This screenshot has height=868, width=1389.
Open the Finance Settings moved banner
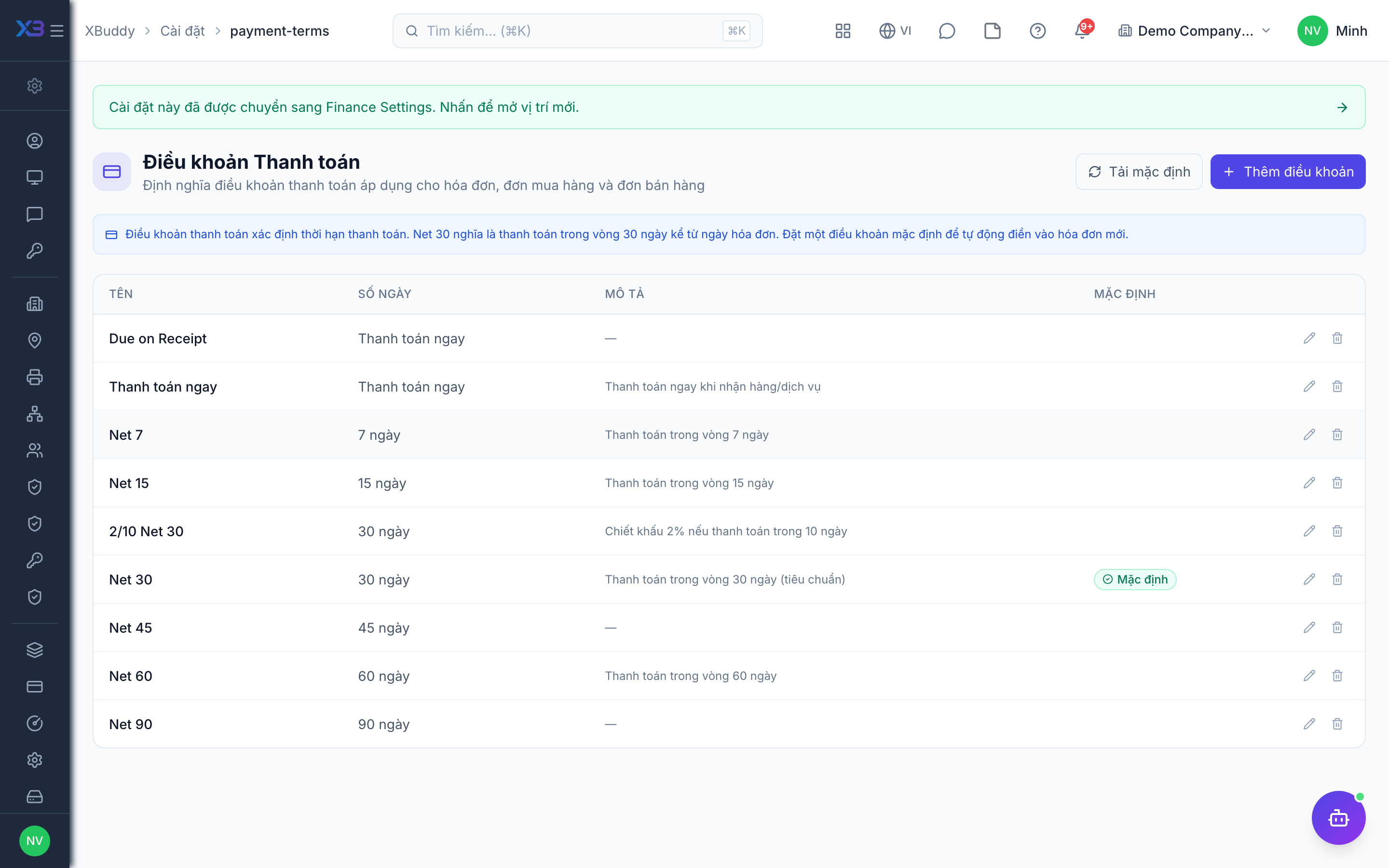click(x=729, y=107)
